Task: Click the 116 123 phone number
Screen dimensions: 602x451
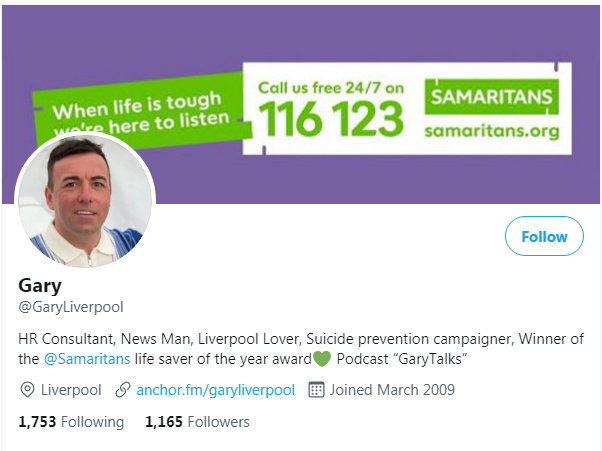Action: tap(331, 119)
